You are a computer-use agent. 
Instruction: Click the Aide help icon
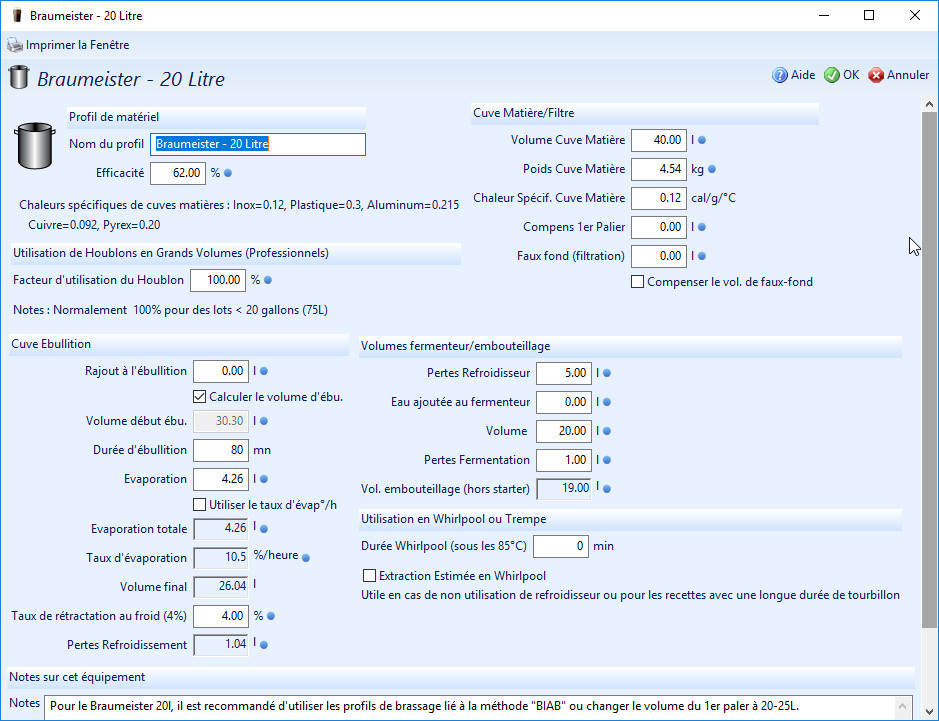[x=780, y=75]
